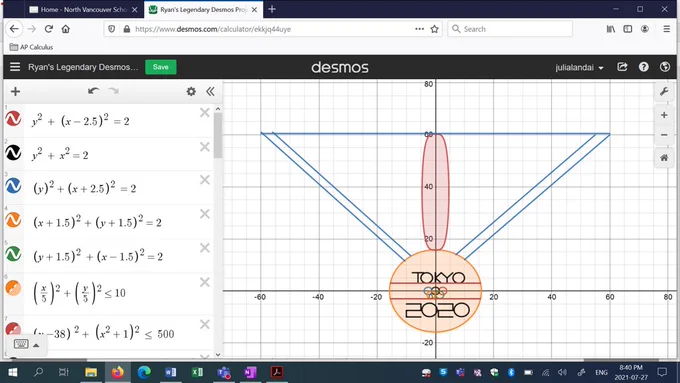The width and height of the screenshot is (680, 383).
Task: Toggle visibility of (x+1.5)²+(y+1.5)²=2 orange curve
Action: [x=13, y=220]
